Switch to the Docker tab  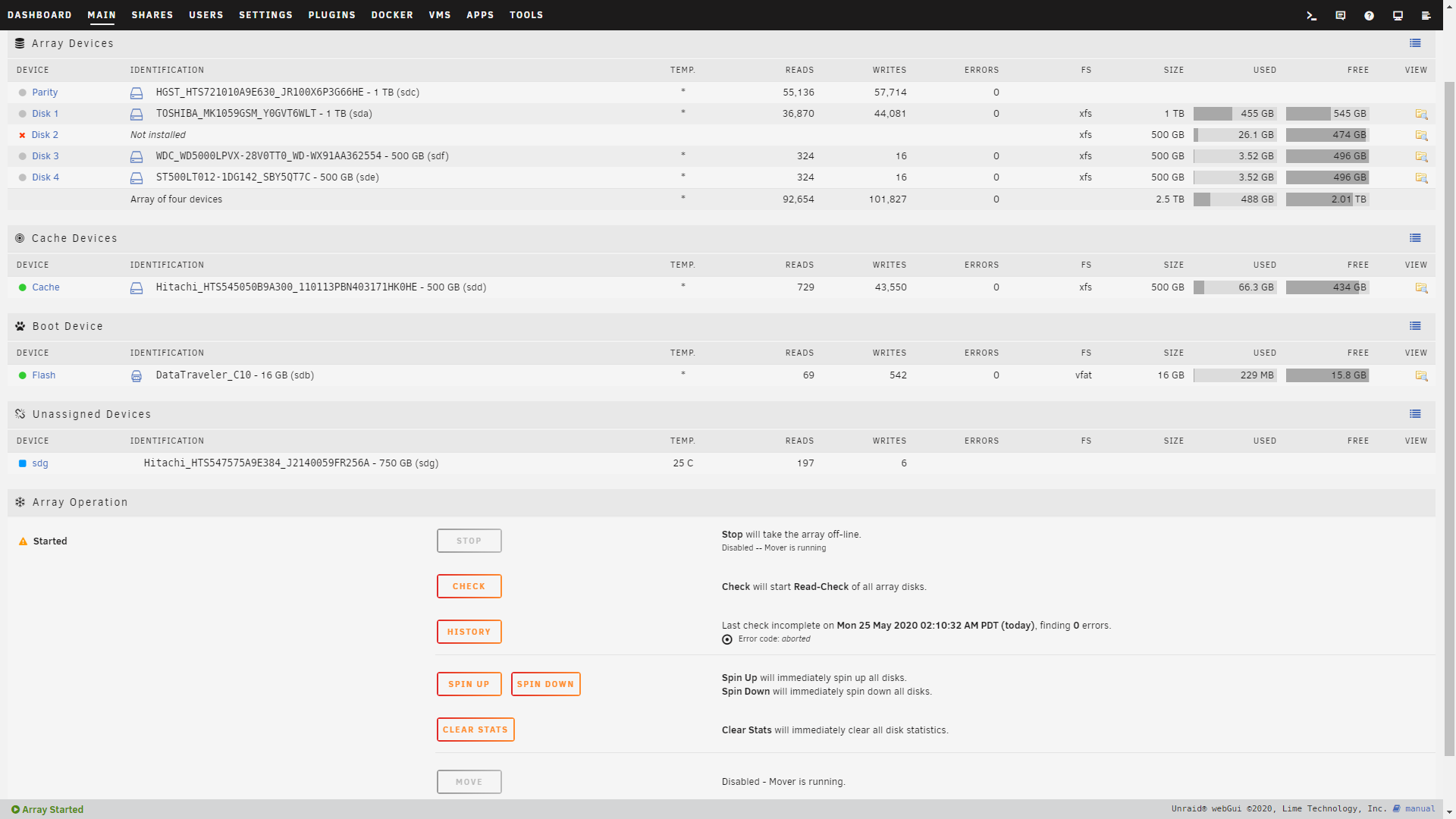click(x=392, y=15)
